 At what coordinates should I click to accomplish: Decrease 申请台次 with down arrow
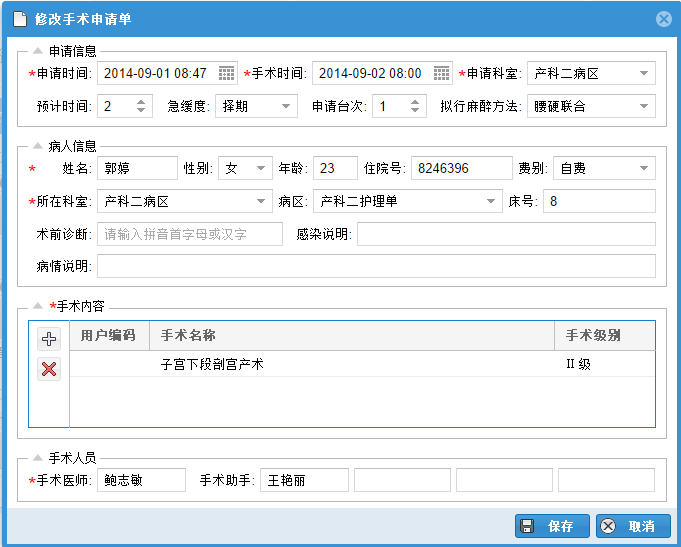pyautogui.click(x=415, y=110)
